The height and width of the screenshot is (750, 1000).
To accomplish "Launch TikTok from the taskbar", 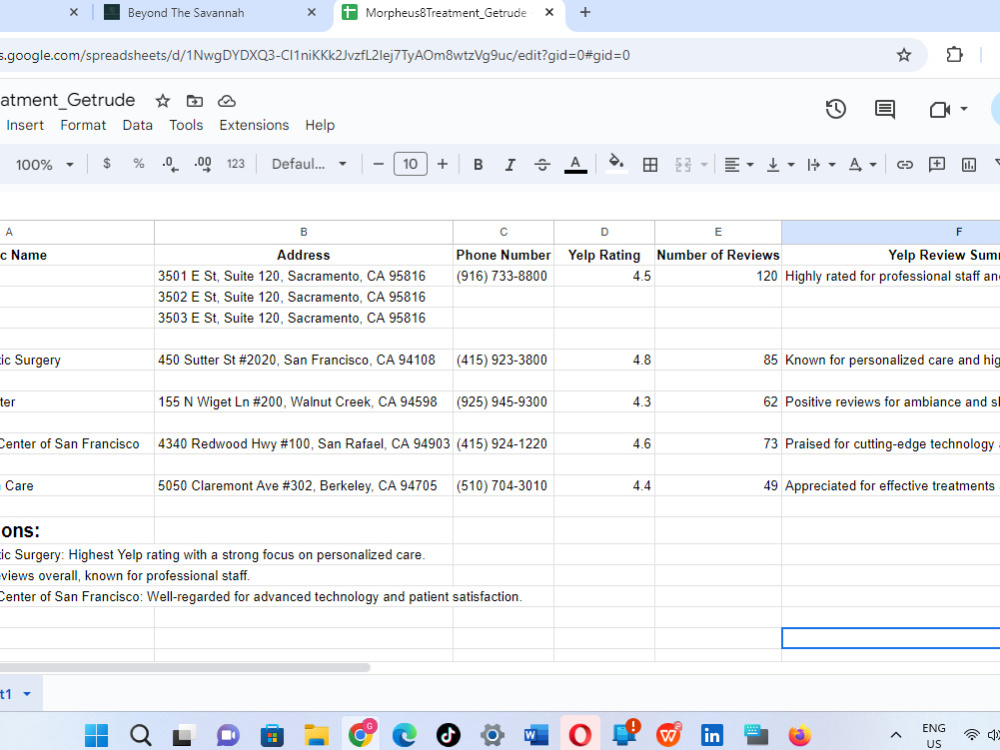I will [448, 735].
